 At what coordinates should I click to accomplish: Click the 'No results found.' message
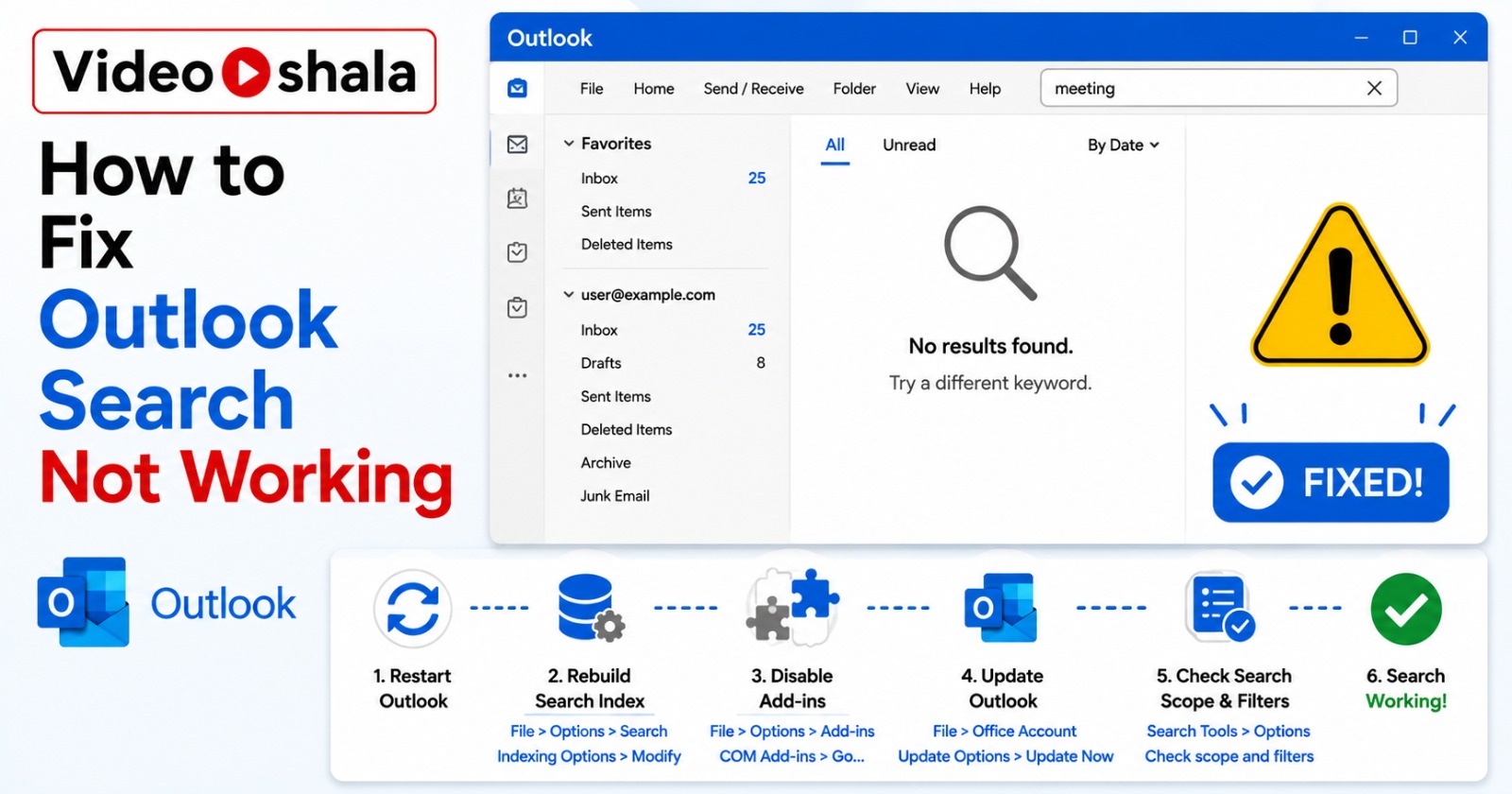[990, 346]
